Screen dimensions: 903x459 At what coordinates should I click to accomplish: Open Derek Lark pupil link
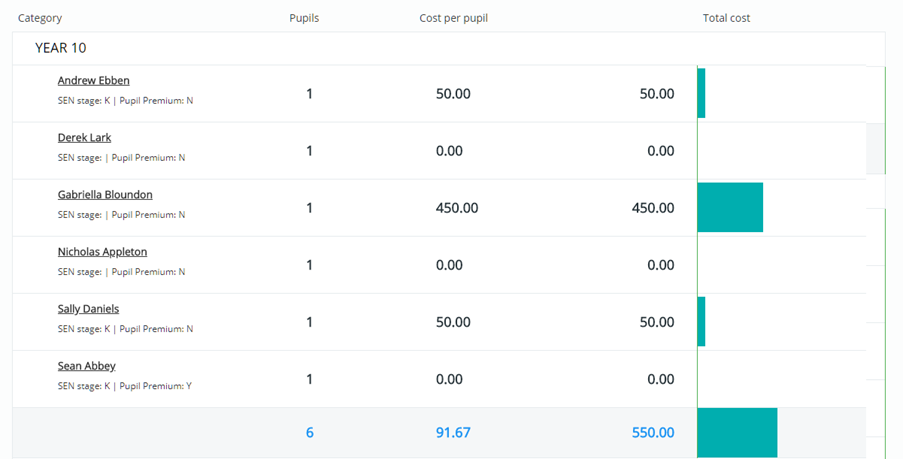[x=84, y=138]
